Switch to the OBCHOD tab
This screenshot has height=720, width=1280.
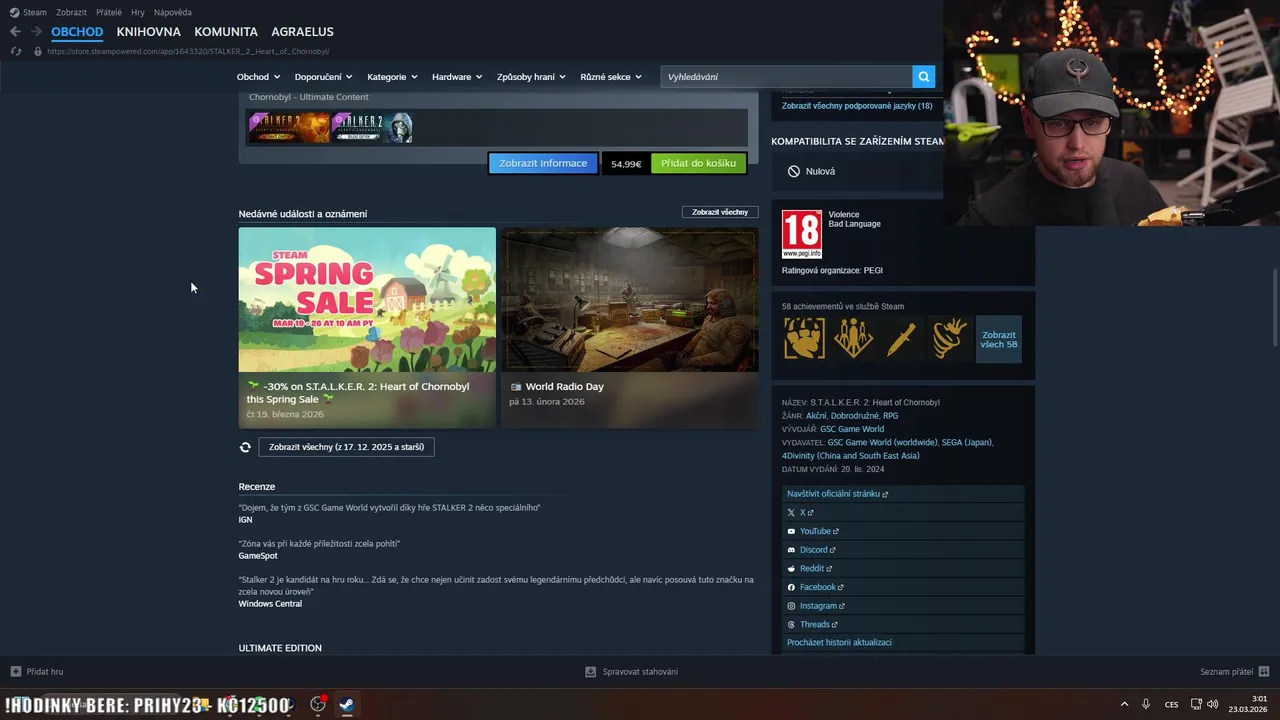pyautogui.click(x=77, y=32)
